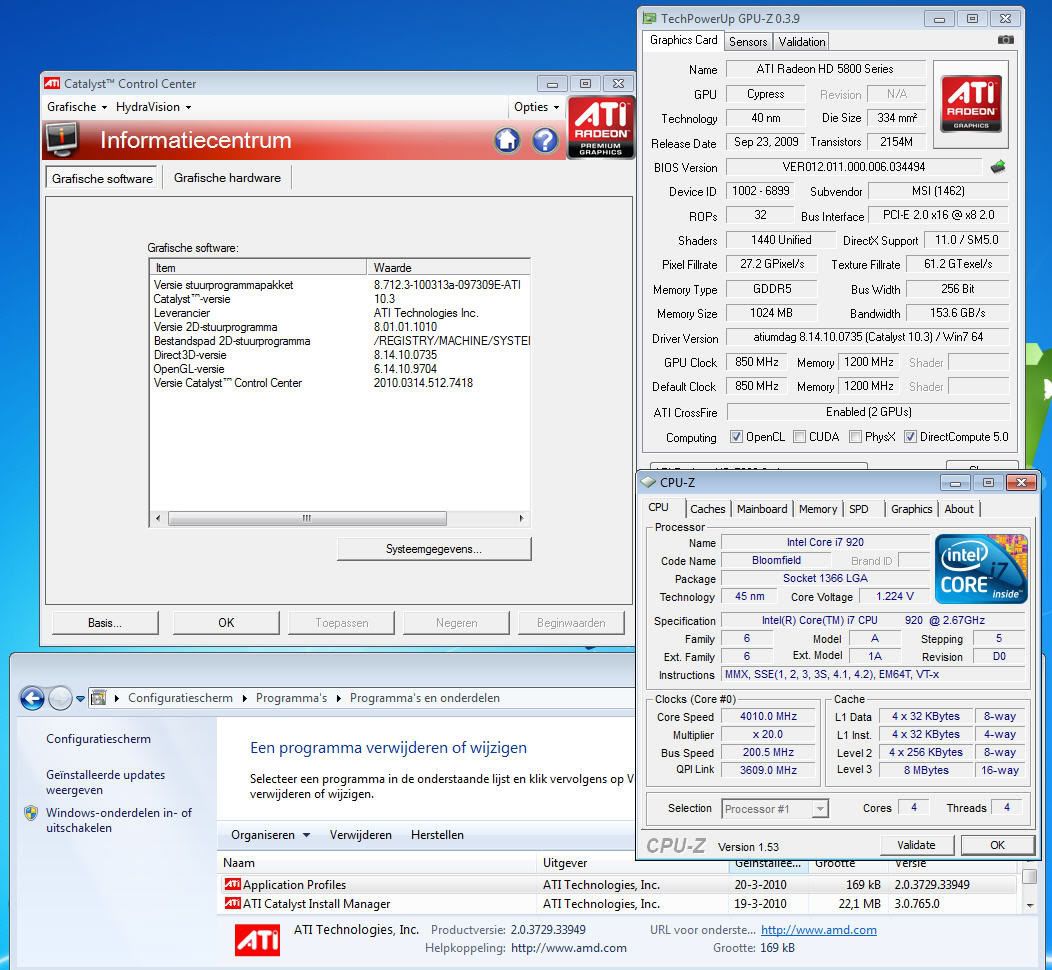The height and width of the screenshot is (970, 1052).
Task: Click the Naam column header
Action: [x=379, y=863]
